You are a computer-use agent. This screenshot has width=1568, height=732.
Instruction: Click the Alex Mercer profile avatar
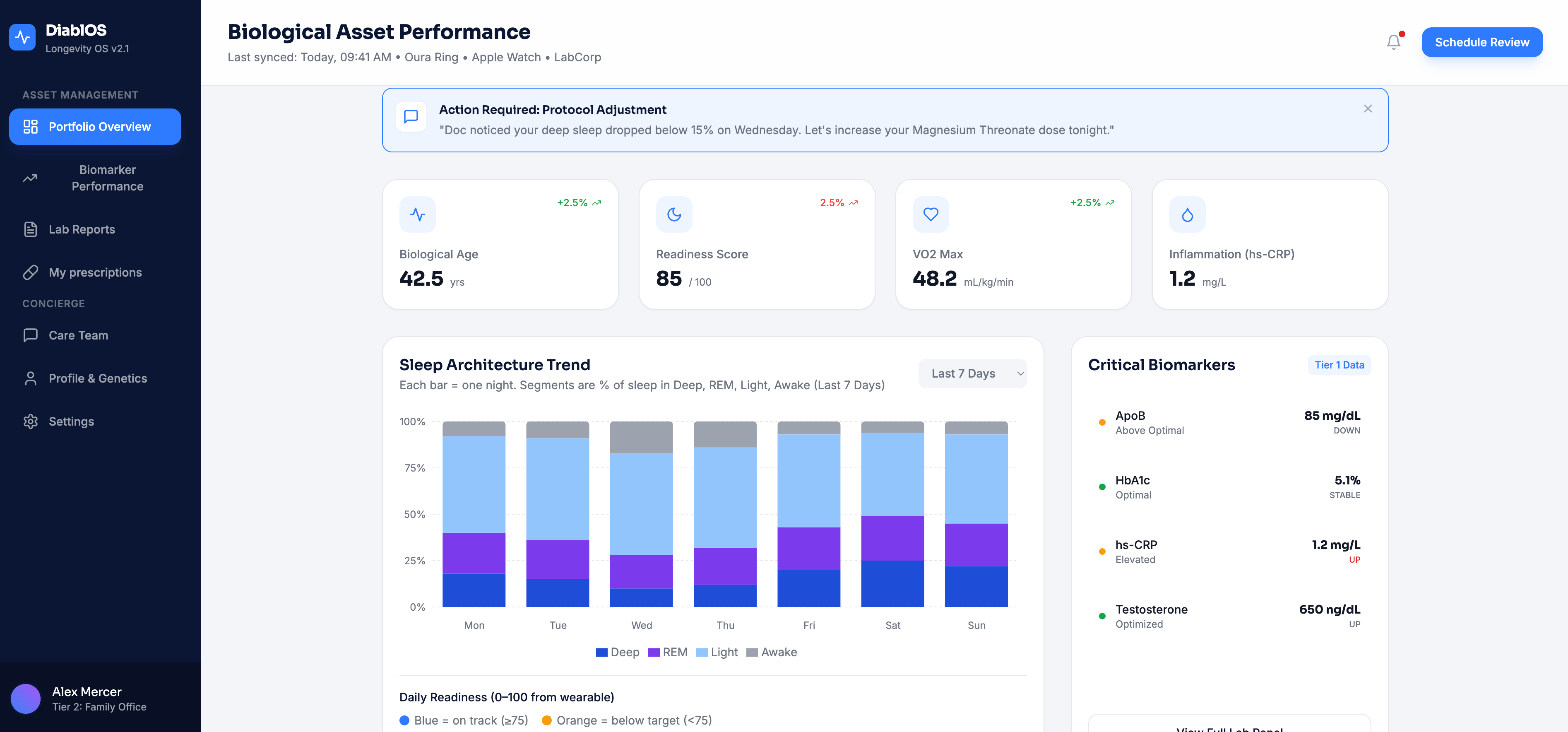coord(26,698)
